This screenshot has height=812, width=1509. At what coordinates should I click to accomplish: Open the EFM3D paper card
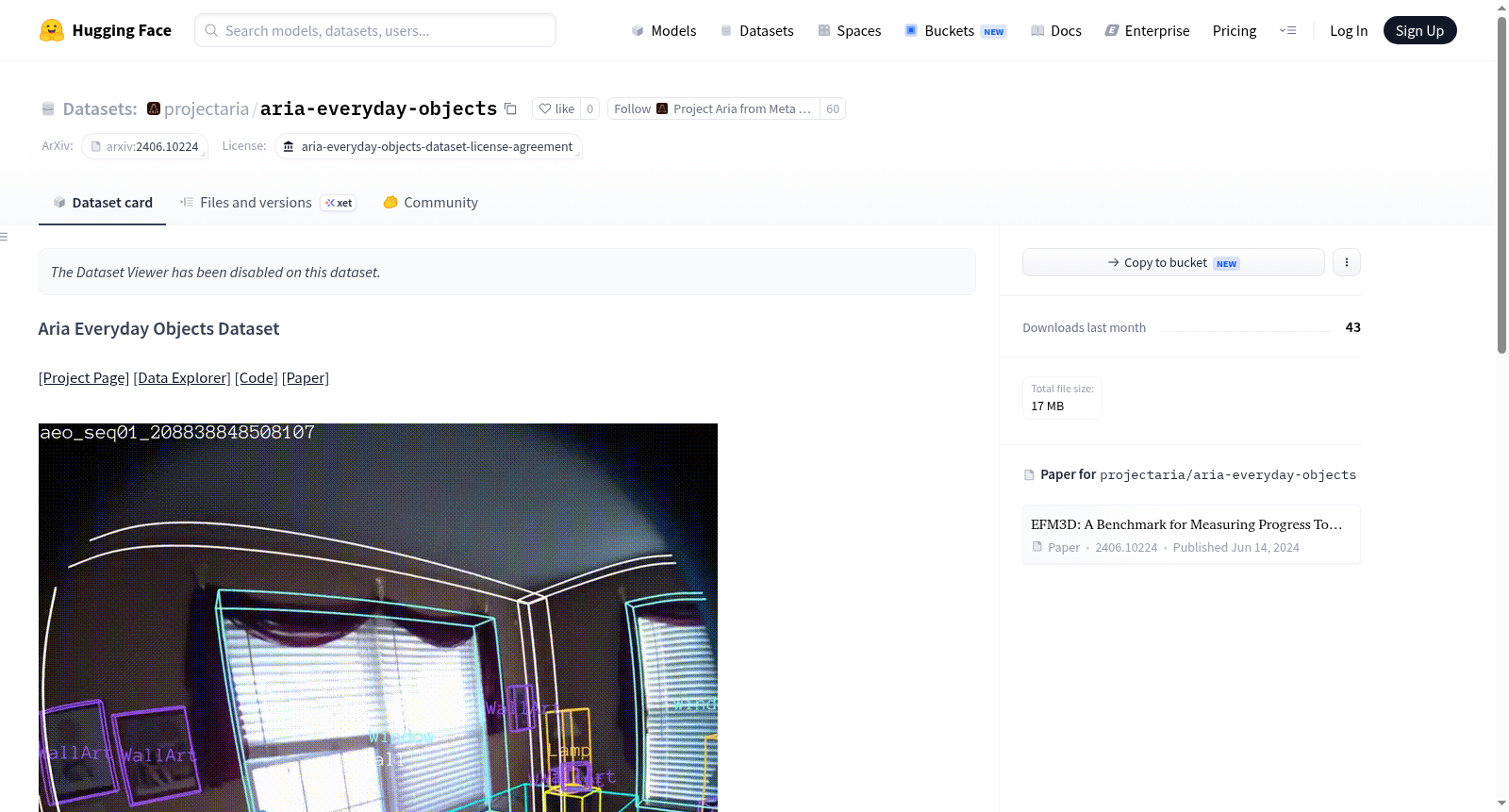click(1191, 535)
